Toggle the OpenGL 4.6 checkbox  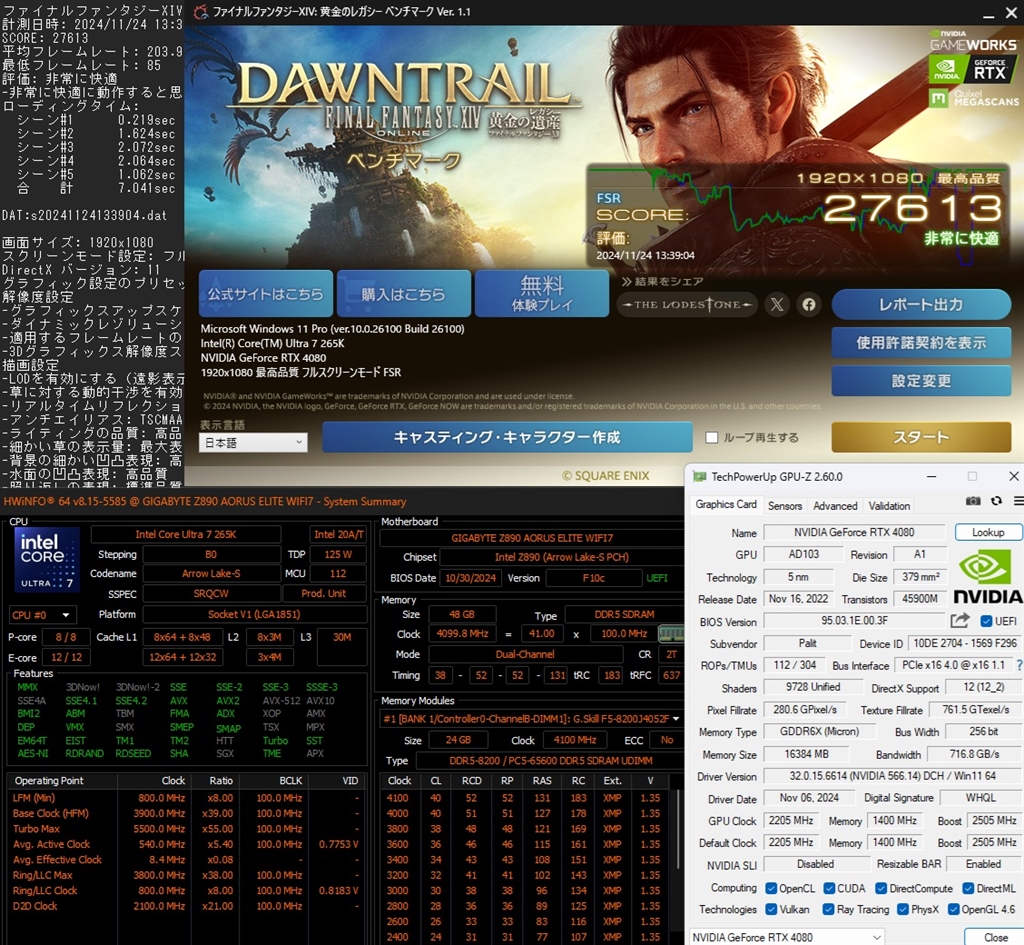point(953,909)
